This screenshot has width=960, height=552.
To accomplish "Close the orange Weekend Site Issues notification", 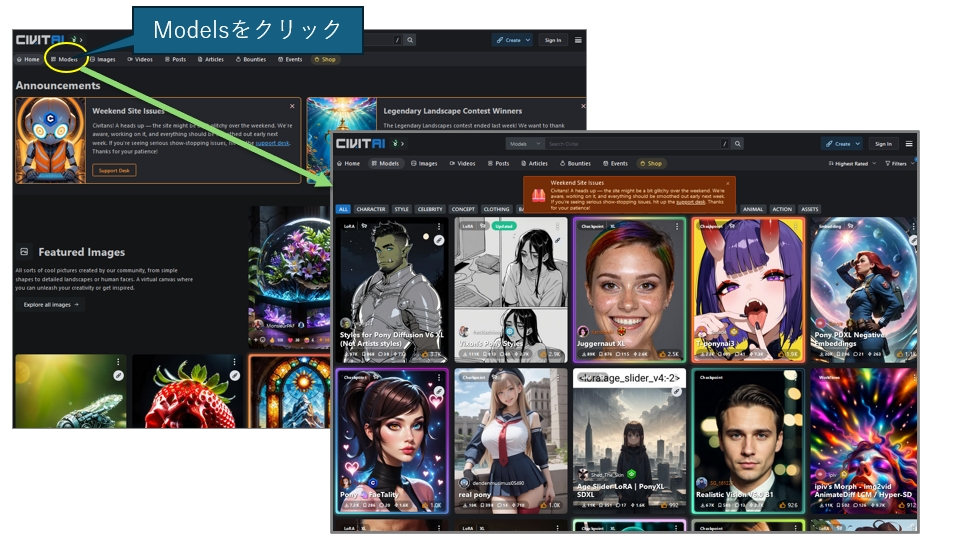I will 727,183.
